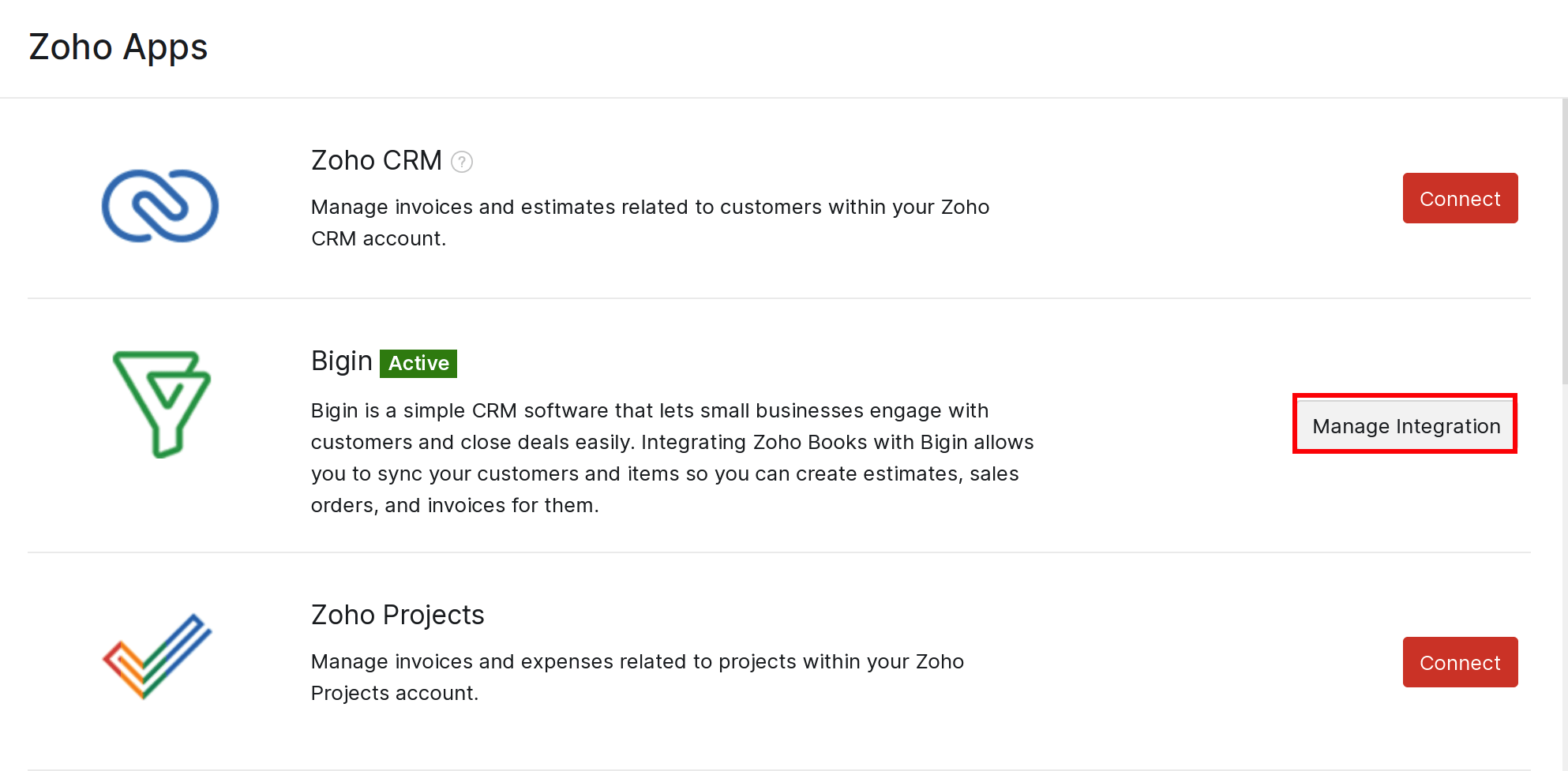
Task: Click the green Active status badge
Action: [x=418, y=363]
